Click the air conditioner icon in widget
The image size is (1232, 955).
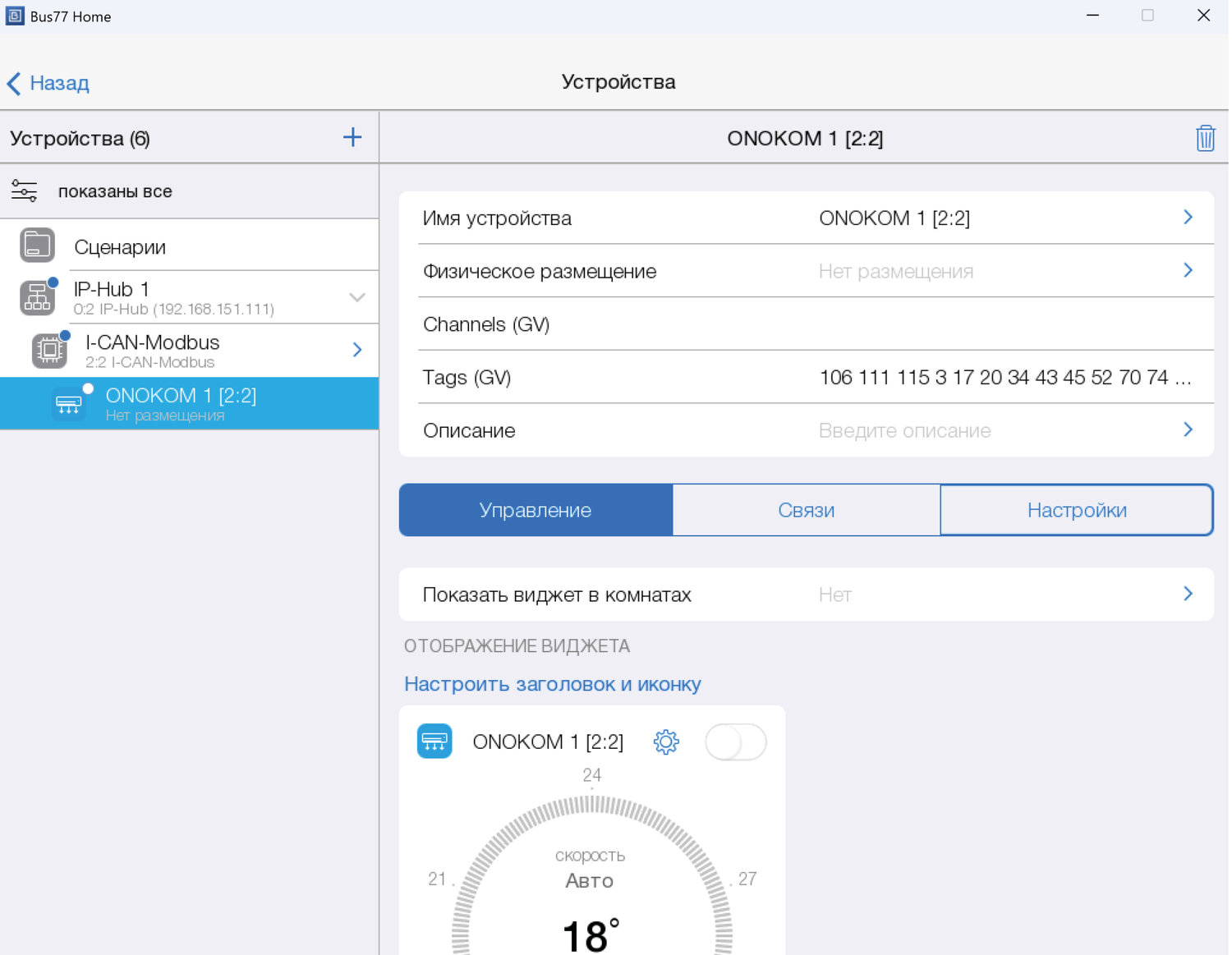pyautogui.click(x=434, y=742)
